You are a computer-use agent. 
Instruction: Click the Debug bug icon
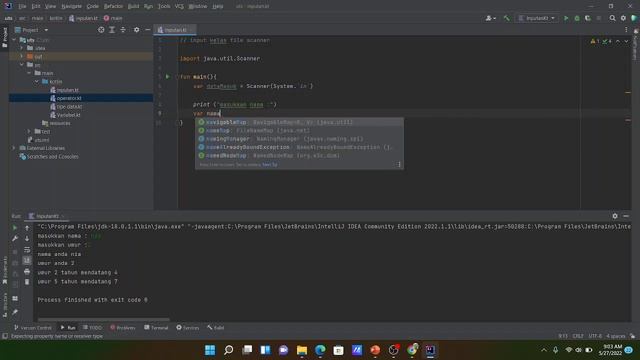pyautogui.click(x=577, y=18)
